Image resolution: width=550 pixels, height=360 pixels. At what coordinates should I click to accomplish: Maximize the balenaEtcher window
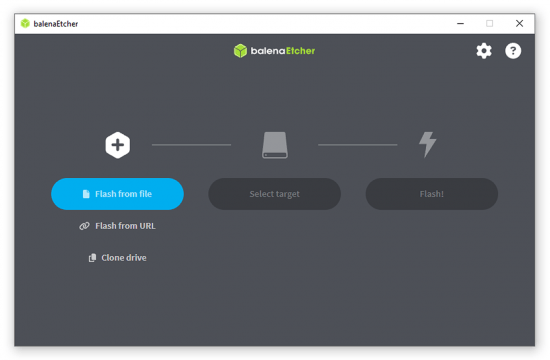tap(489, 24)
